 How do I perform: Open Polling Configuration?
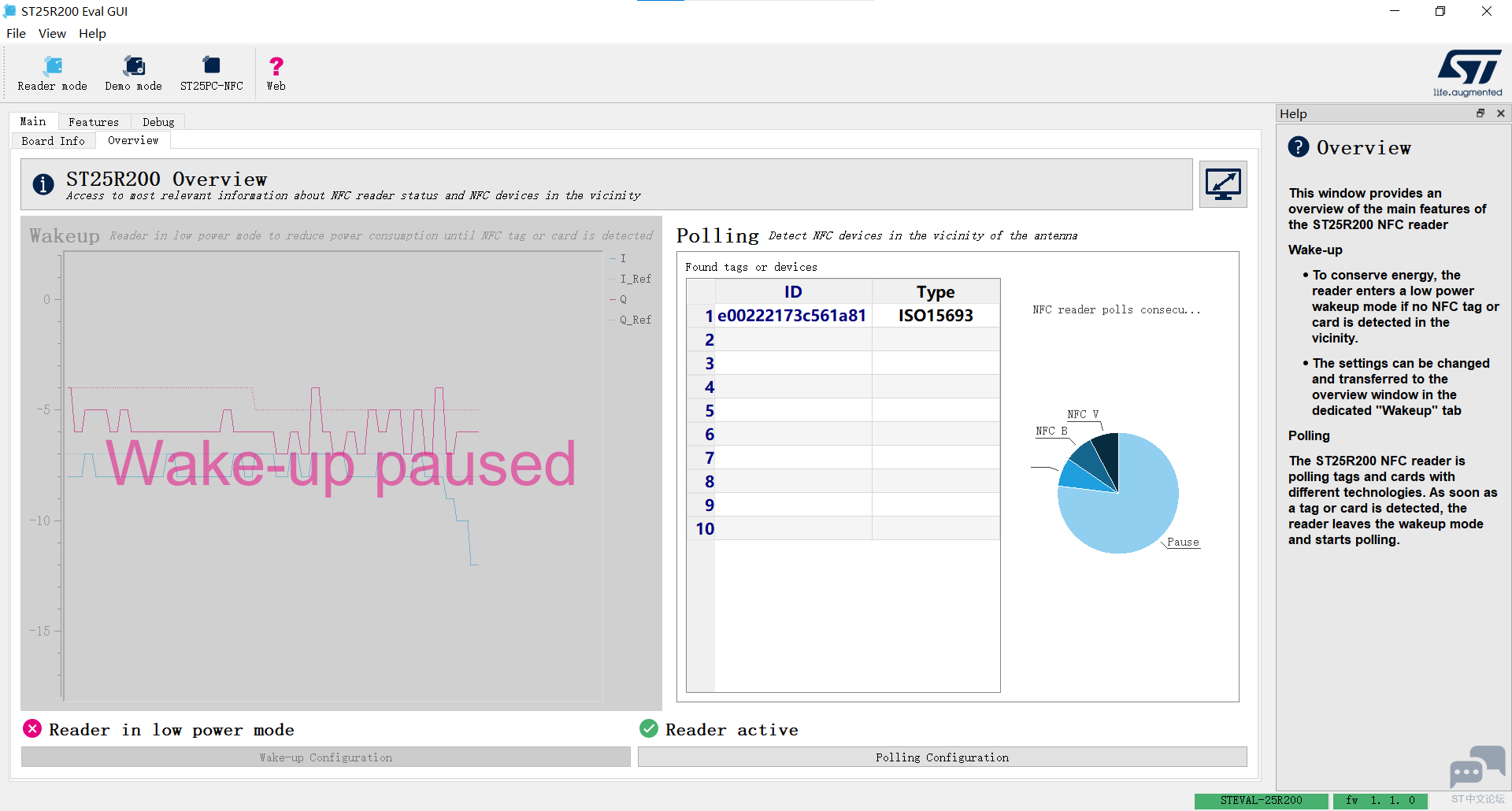pyautogui.click(x=942, y=757)
